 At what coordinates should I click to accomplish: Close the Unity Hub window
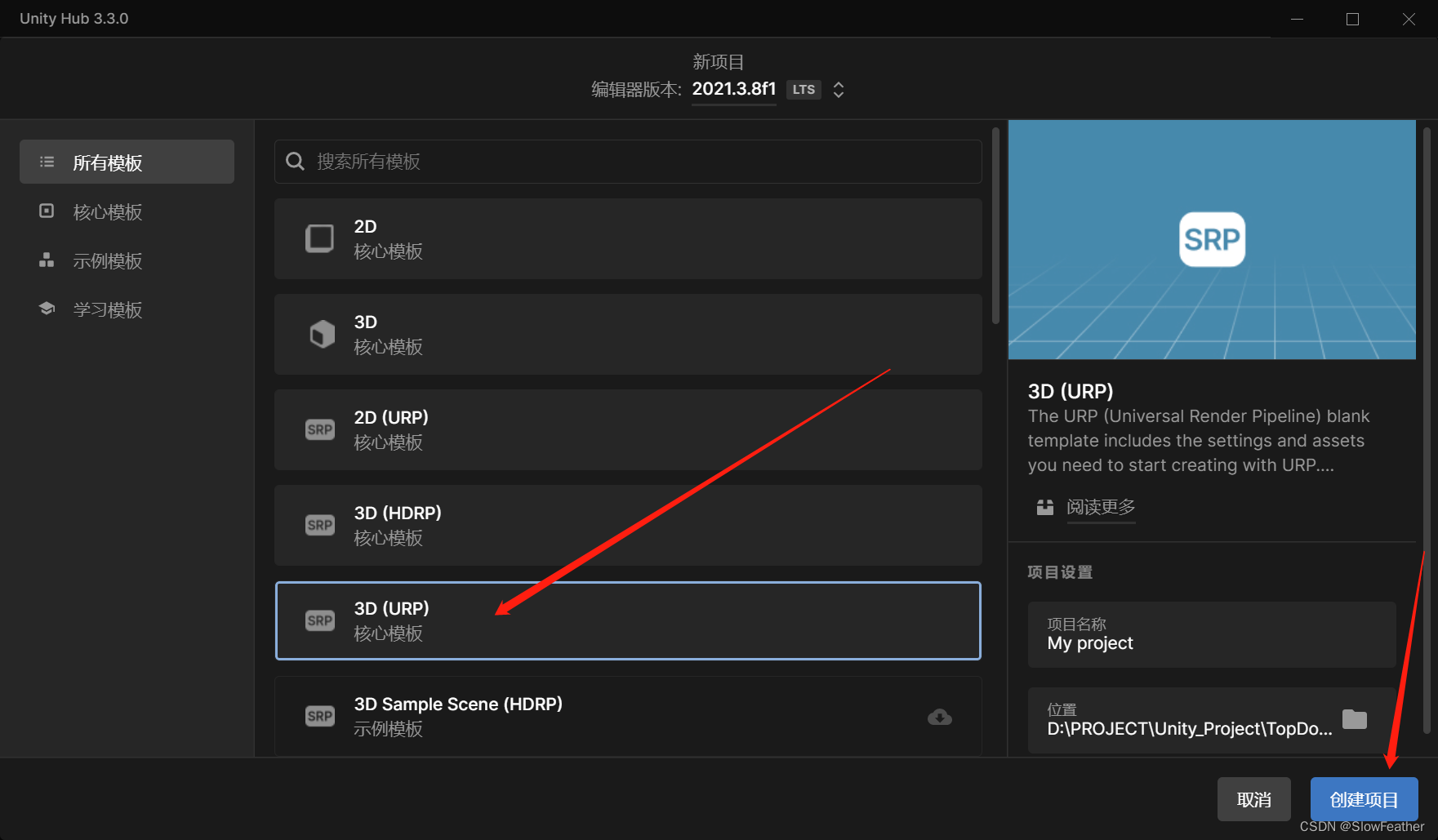[1409, 19]
